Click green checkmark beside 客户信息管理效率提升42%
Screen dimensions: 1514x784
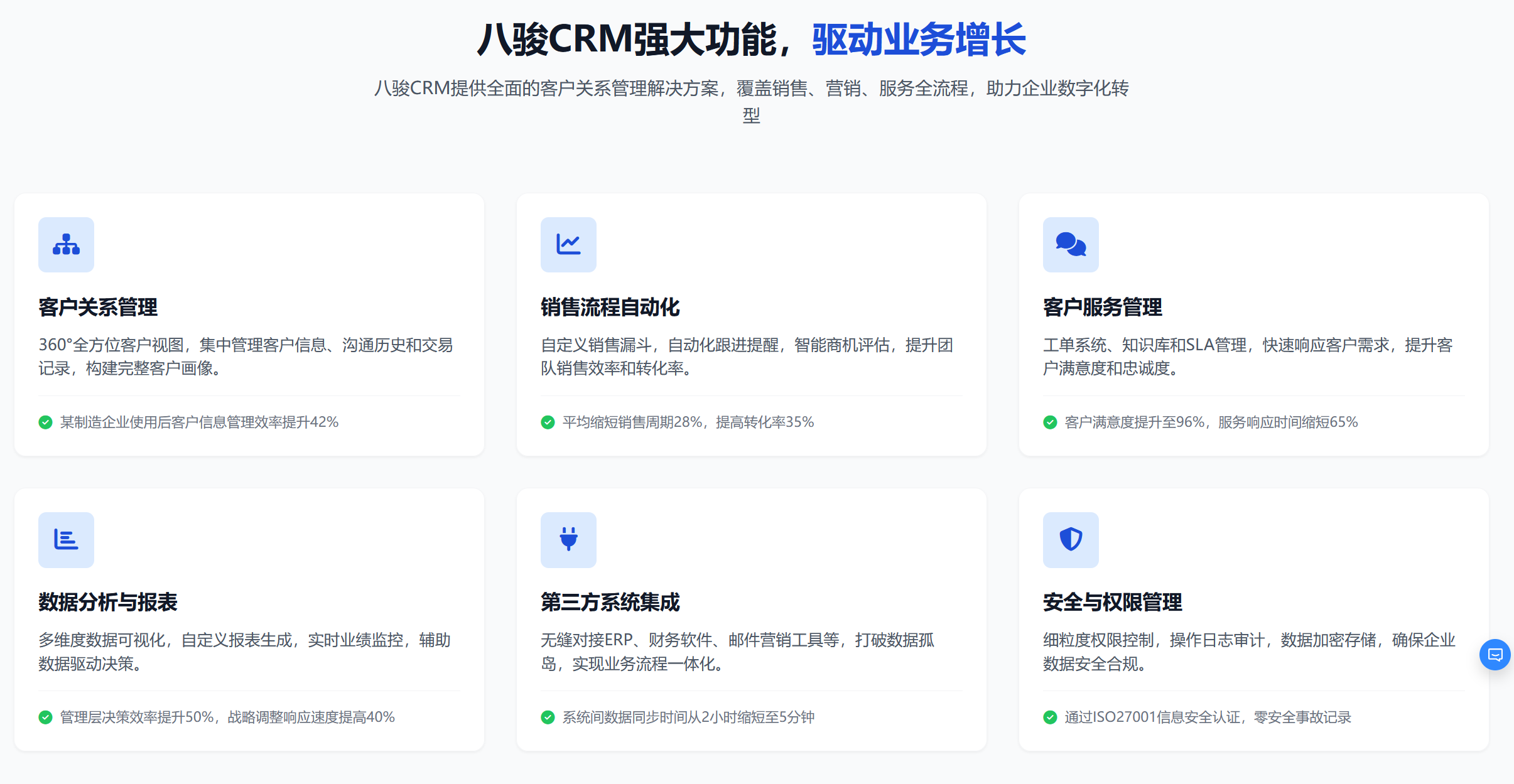(x=45, y=422)
